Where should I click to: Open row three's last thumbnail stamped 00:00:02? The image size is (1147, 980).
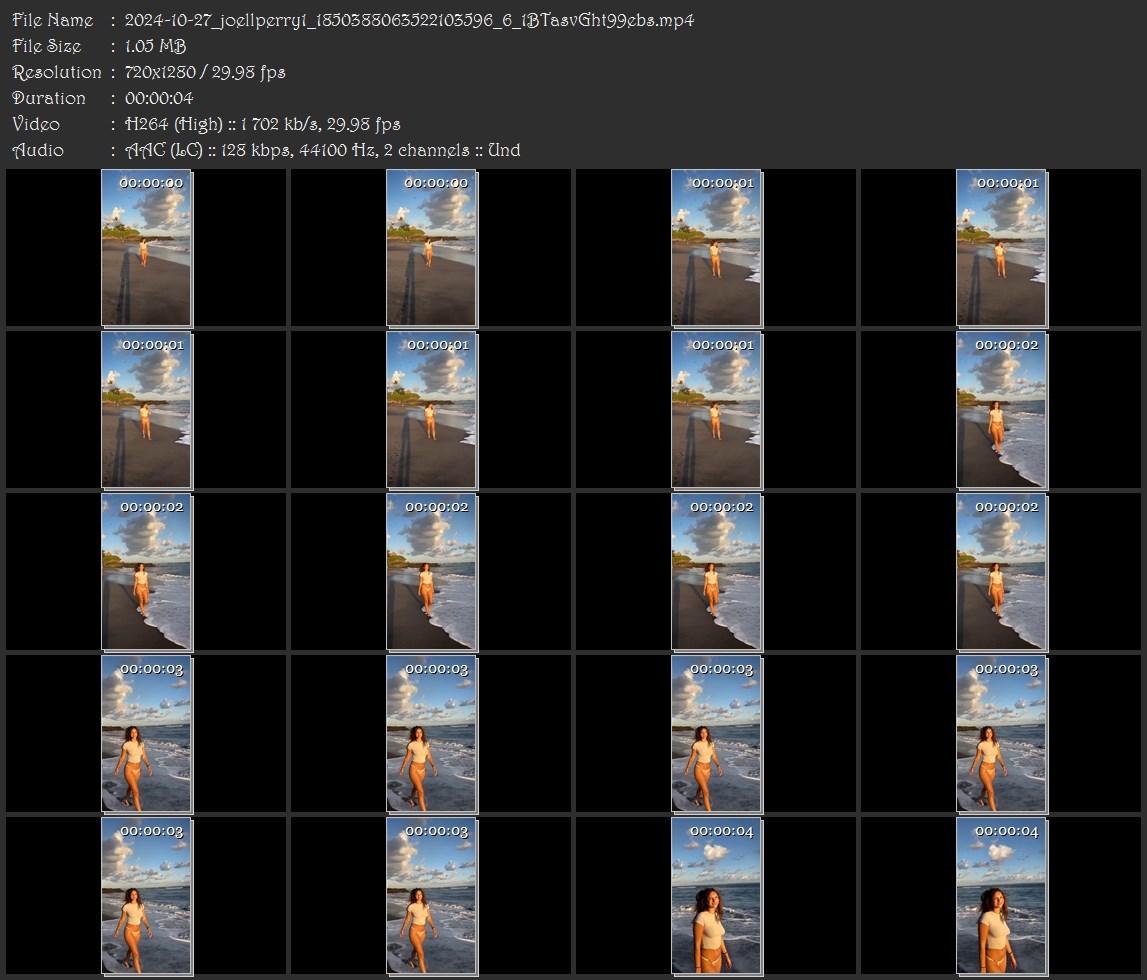tap(1001, 572)
